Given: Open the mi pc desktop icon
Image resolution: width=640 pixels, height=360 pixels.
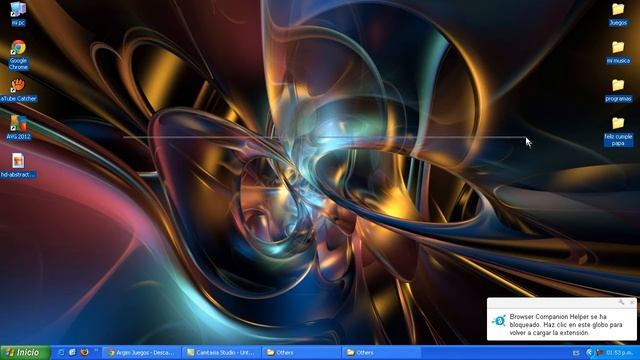Looking at the screenshot, I should point(18,13).
